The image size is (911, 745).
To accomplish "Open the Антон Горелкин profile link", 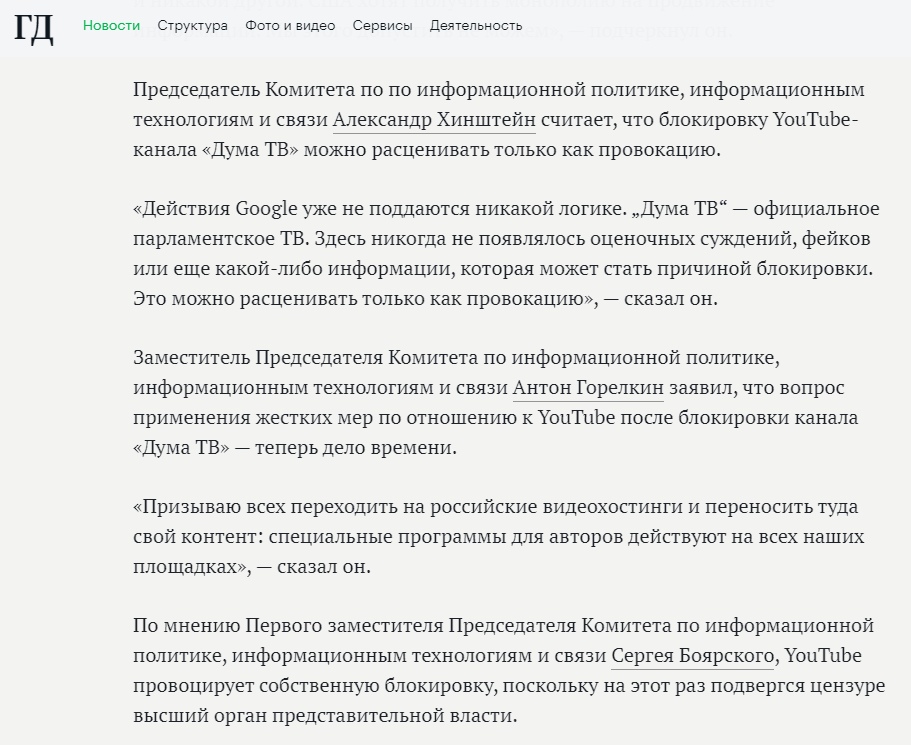I will tap(588, 388).
